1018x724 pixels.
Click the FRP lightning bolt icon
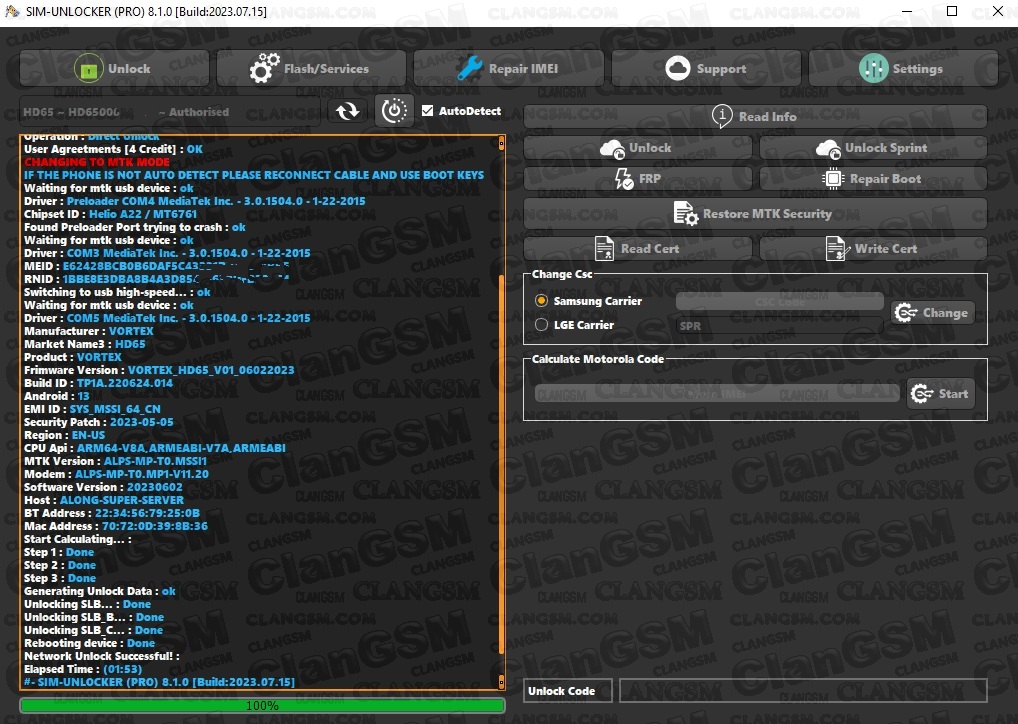[x=623, y=179]
